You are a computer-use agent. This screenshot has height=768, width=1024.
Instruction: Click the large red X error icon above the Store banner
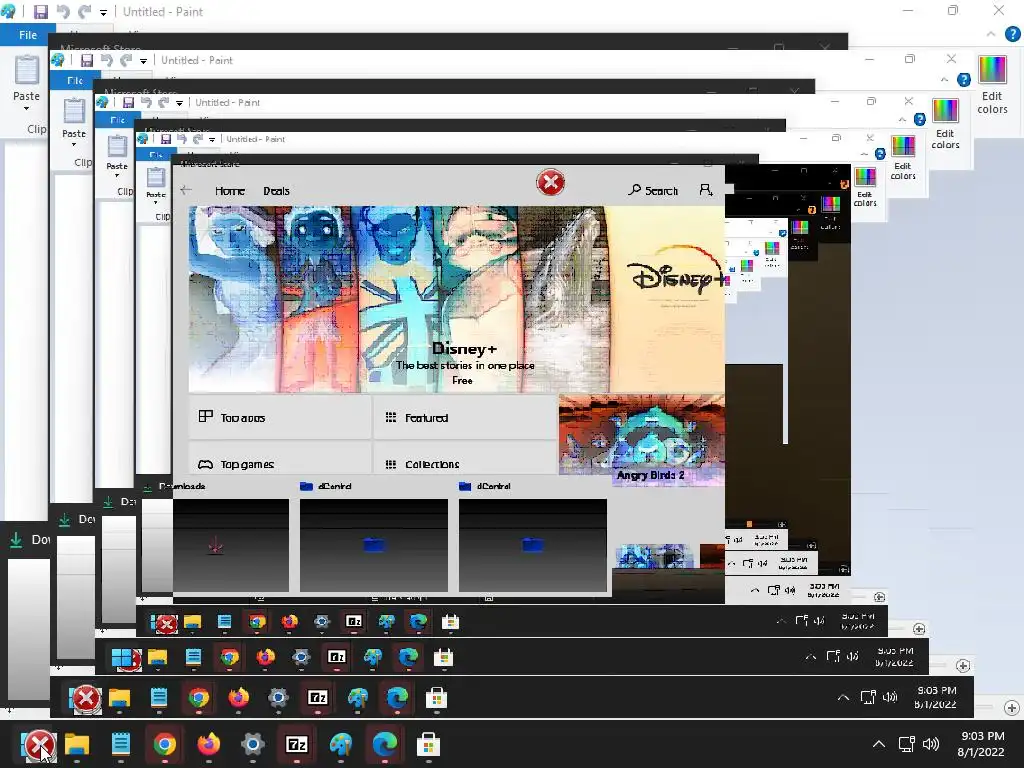pos(551,182)
